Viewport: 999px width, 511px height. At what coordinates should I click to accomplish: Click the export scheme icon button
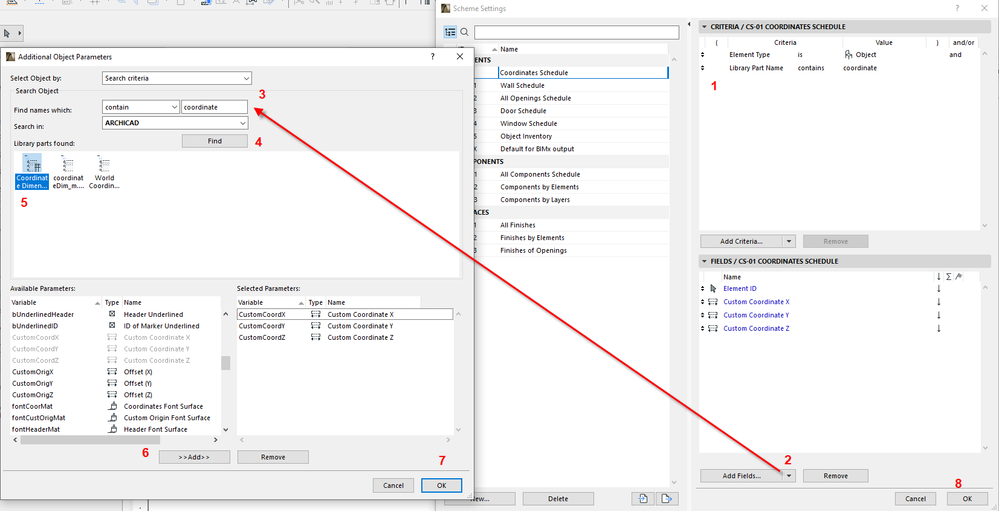pyautogui.click(x=666, y=498)
